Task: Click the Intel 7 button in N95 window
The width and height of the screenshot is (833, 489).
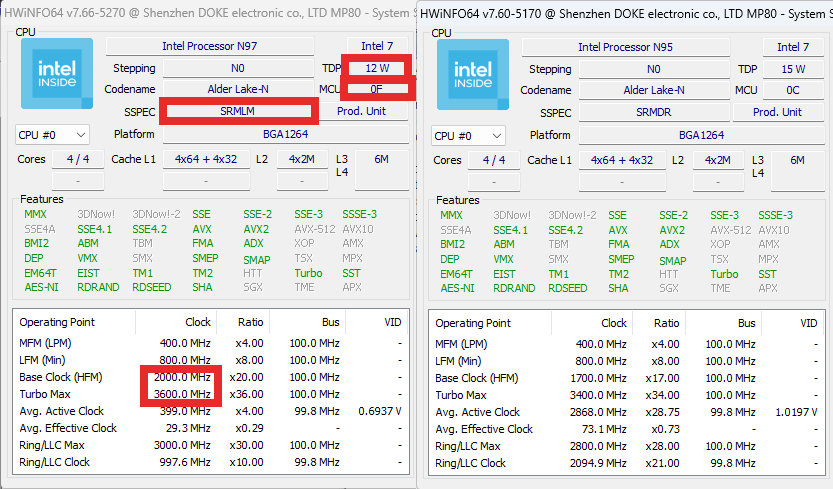Action: tap(793, 47)
